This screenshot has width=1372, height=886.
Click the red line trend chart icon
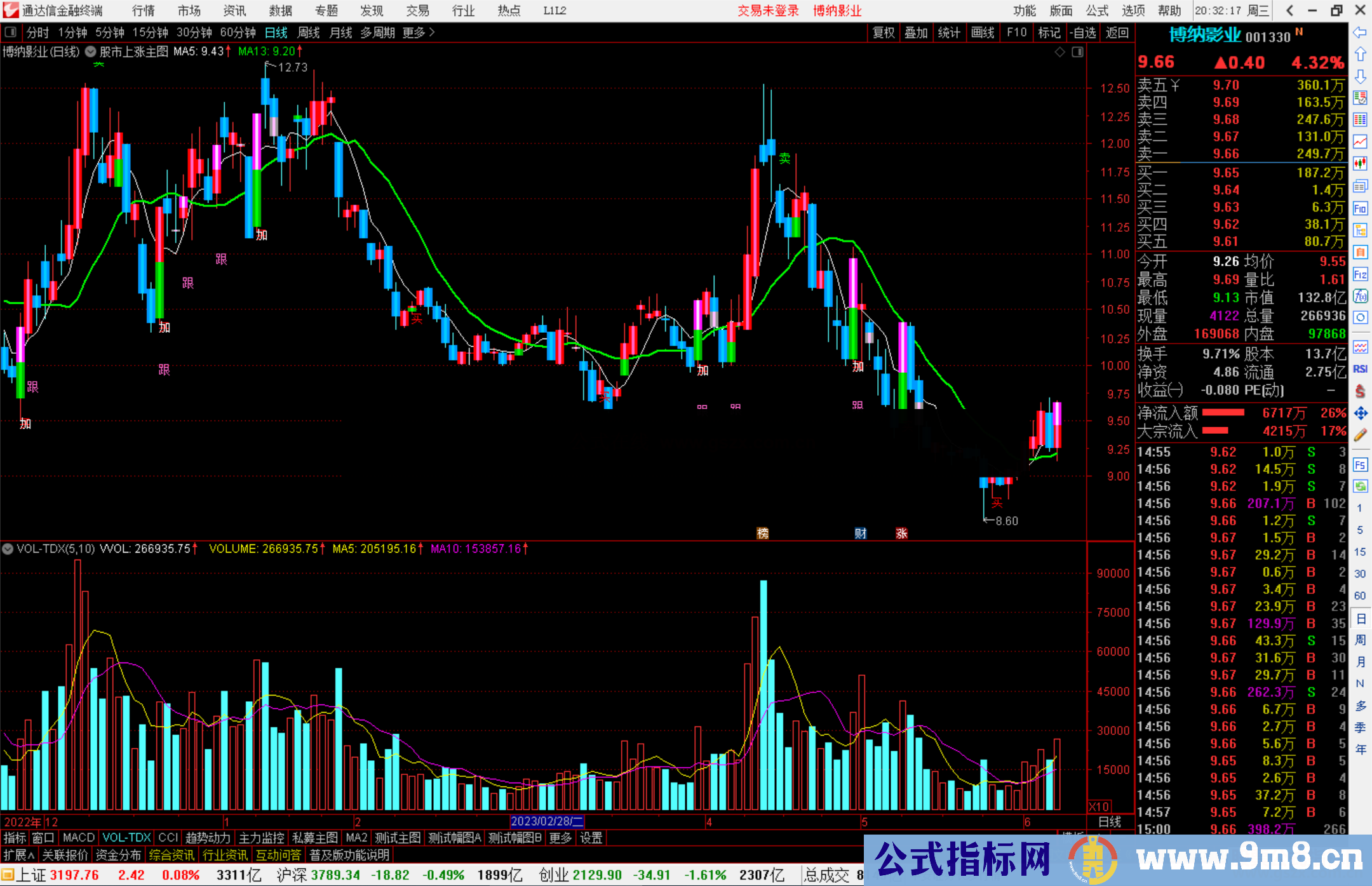1360,142
